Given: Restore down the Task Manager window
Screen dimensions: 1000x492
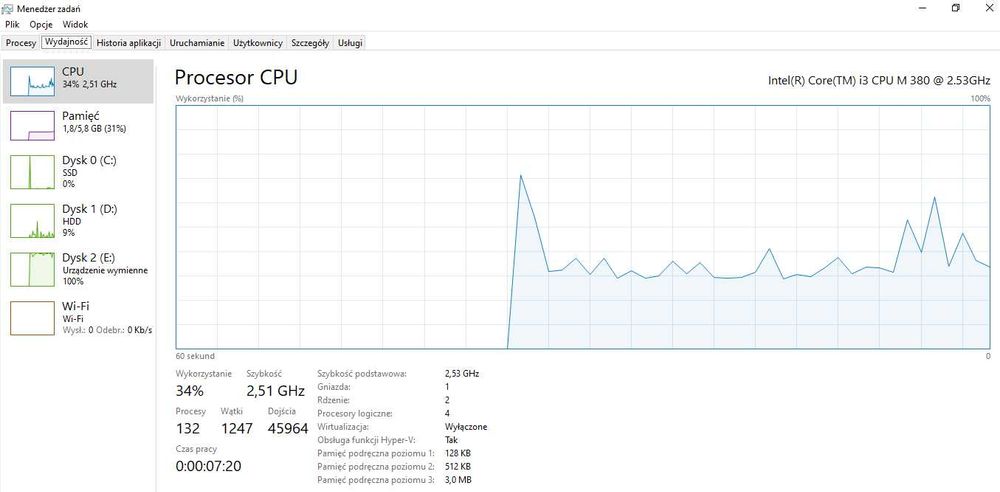Looking at the screenshot, I should (955, 8).
